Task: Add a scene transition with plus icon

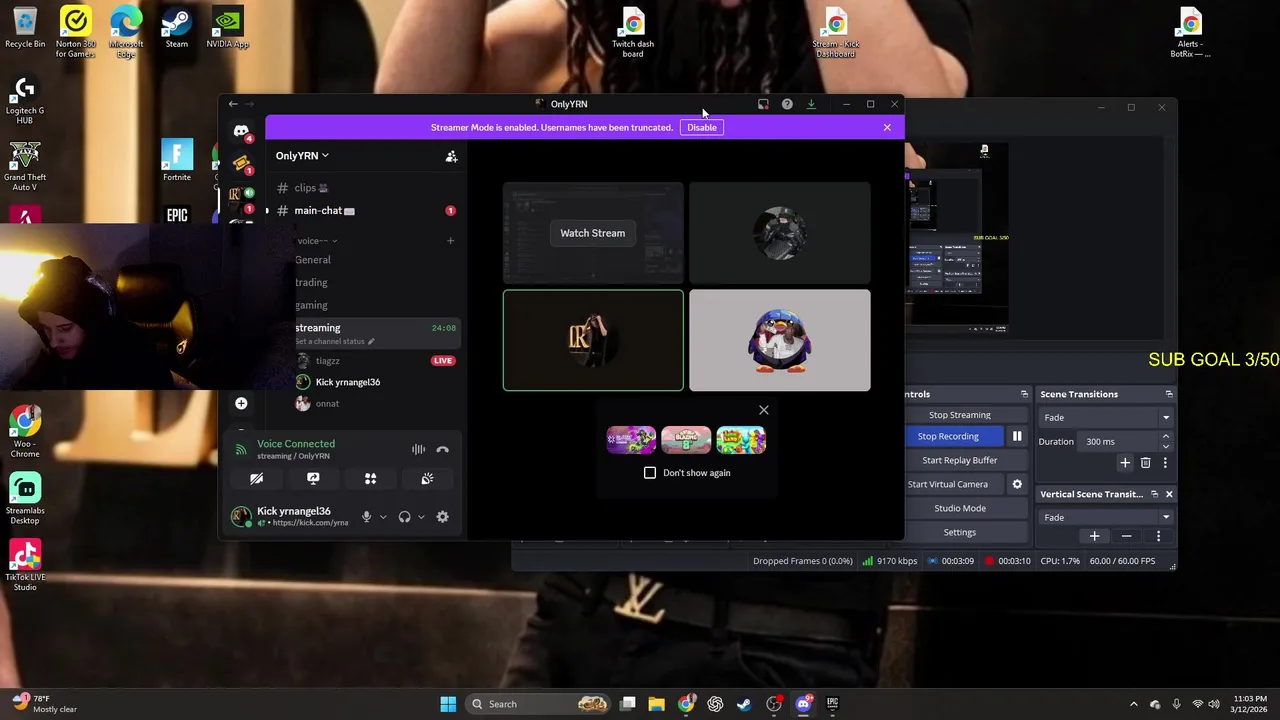Action: pos(1125,463)
